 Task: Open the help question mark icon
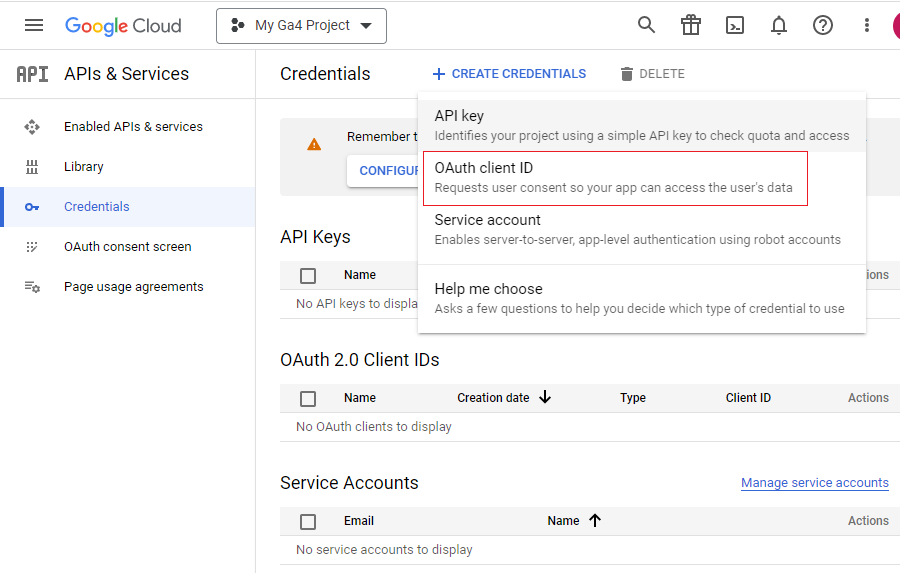click(x=823, y=25)
